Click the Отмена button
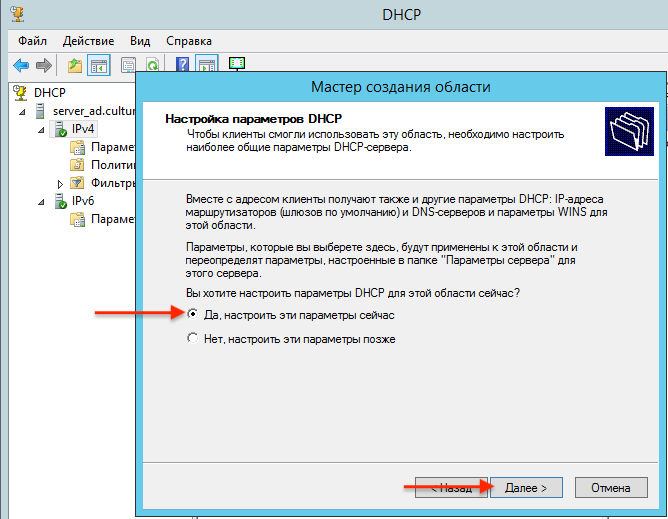Screen dimensions: 668x519 pos(610,488)
